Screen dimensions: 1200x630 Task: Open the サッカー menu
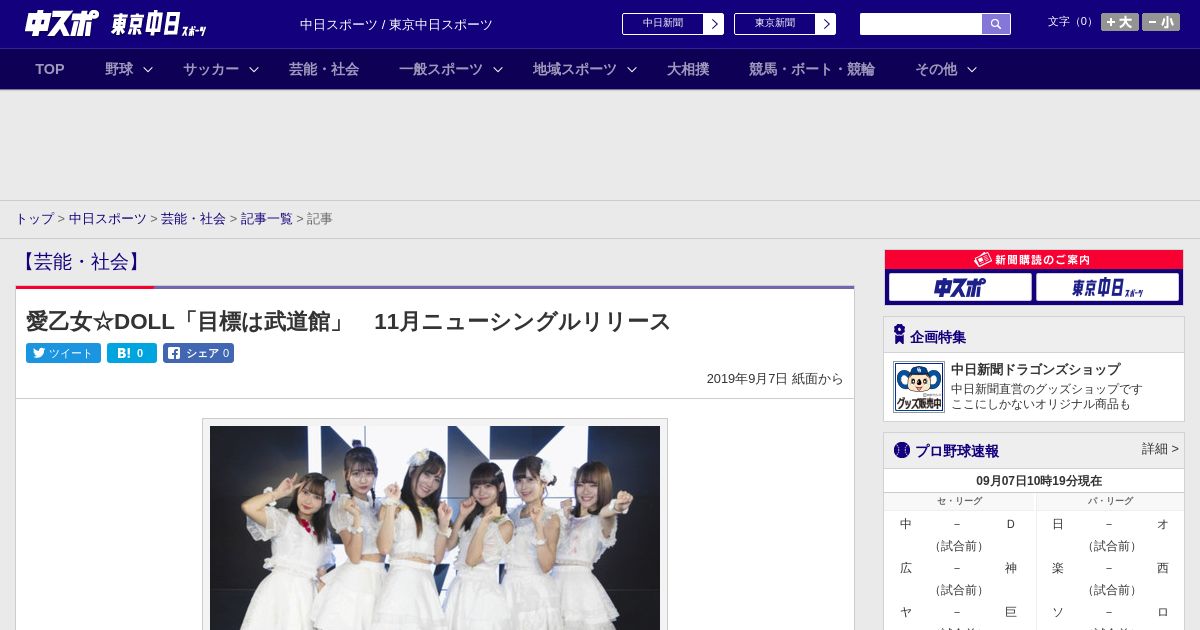211,69
